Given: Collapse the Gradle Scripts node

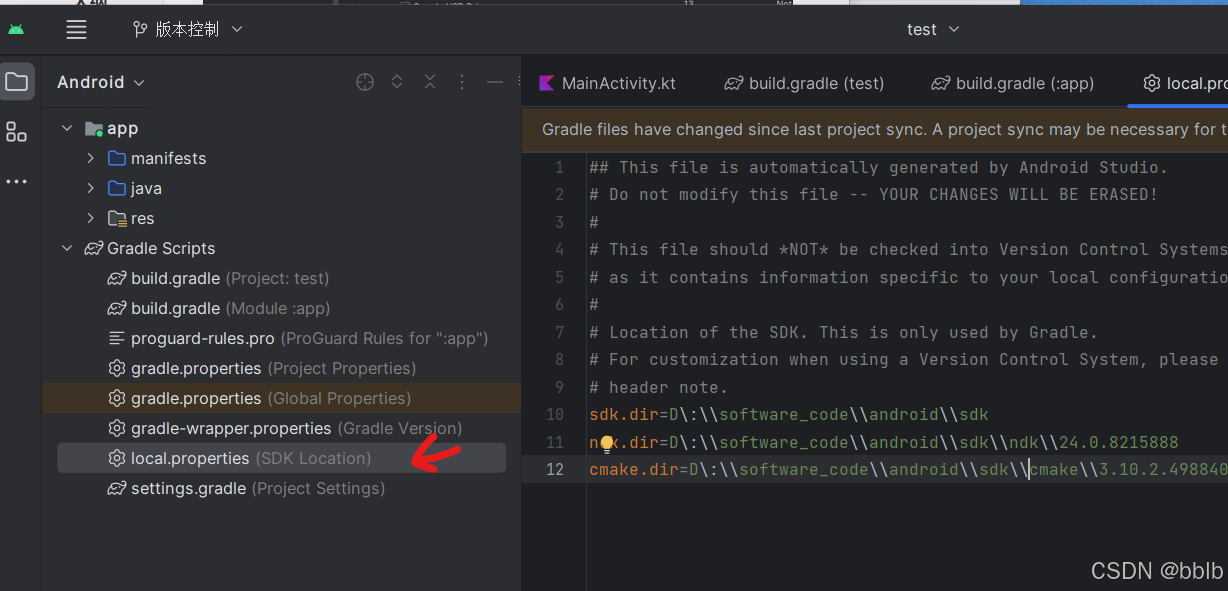Looking at the screenshot, I should point(67,248).
